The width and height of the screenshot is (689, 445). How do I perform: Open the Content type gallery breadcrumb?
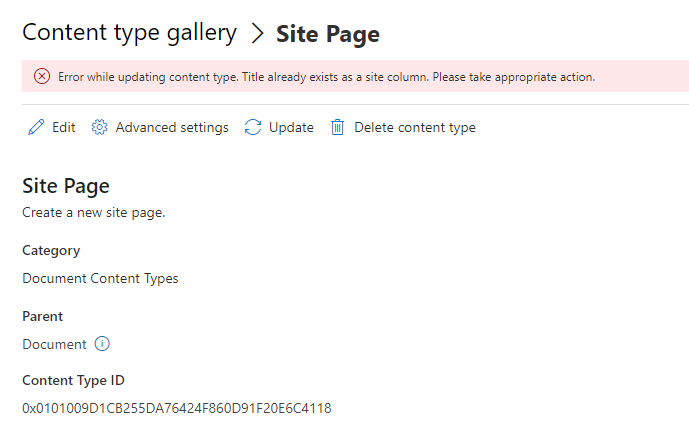point(129,32)
